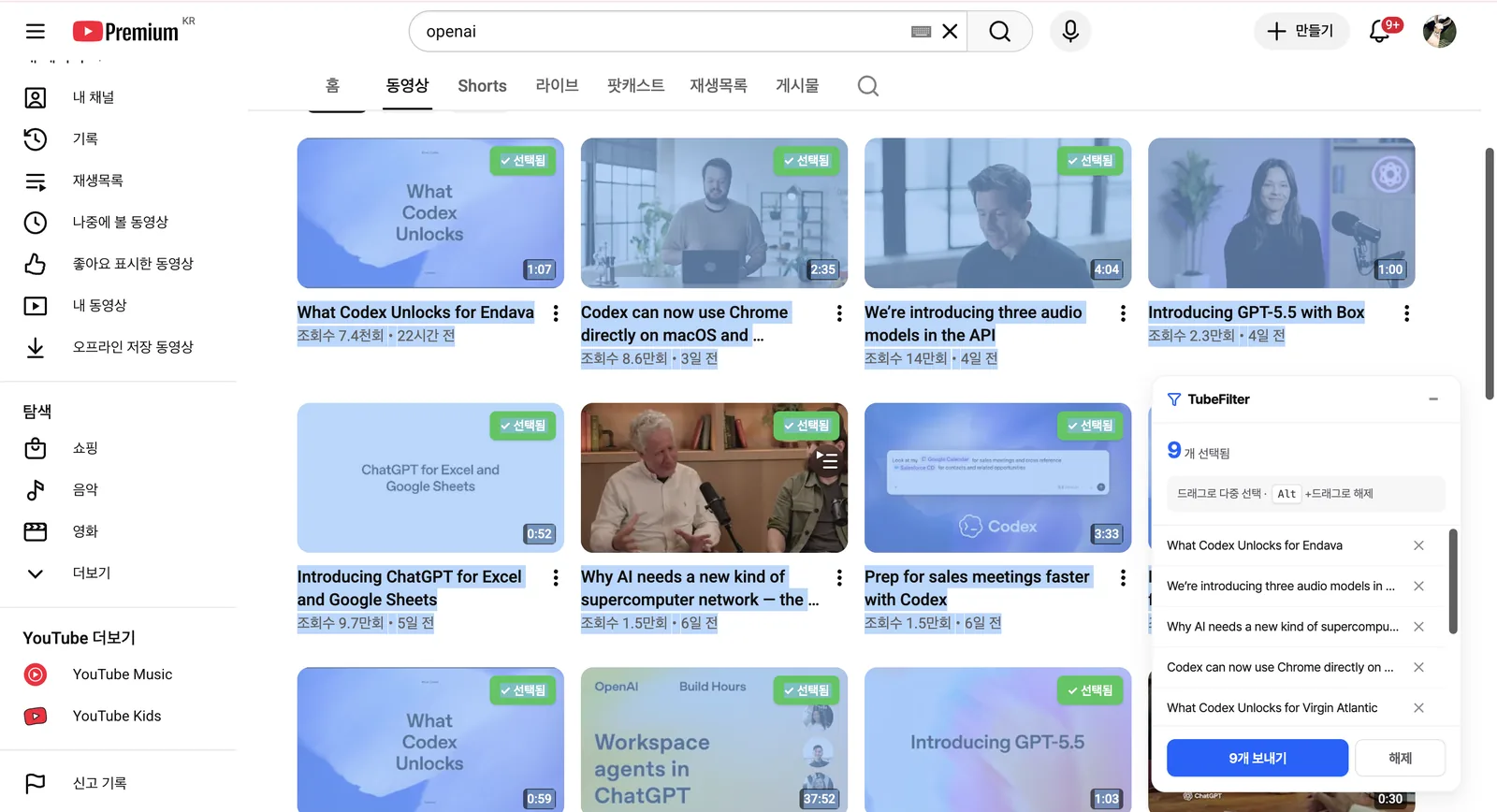Viewport: 1497px width, 812px height.
Task: Open options menu for supercomputer network video
Action: [x=839, y=578]
